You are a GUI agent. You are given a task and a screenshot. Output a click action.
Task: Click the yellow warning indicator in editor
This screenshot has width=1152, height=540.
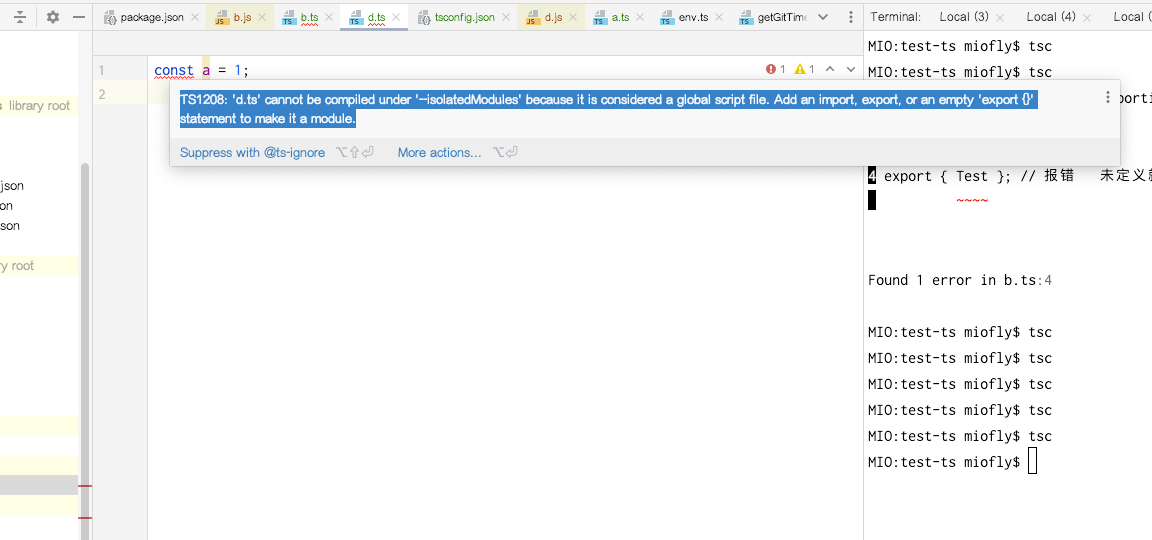coord(804,70)
